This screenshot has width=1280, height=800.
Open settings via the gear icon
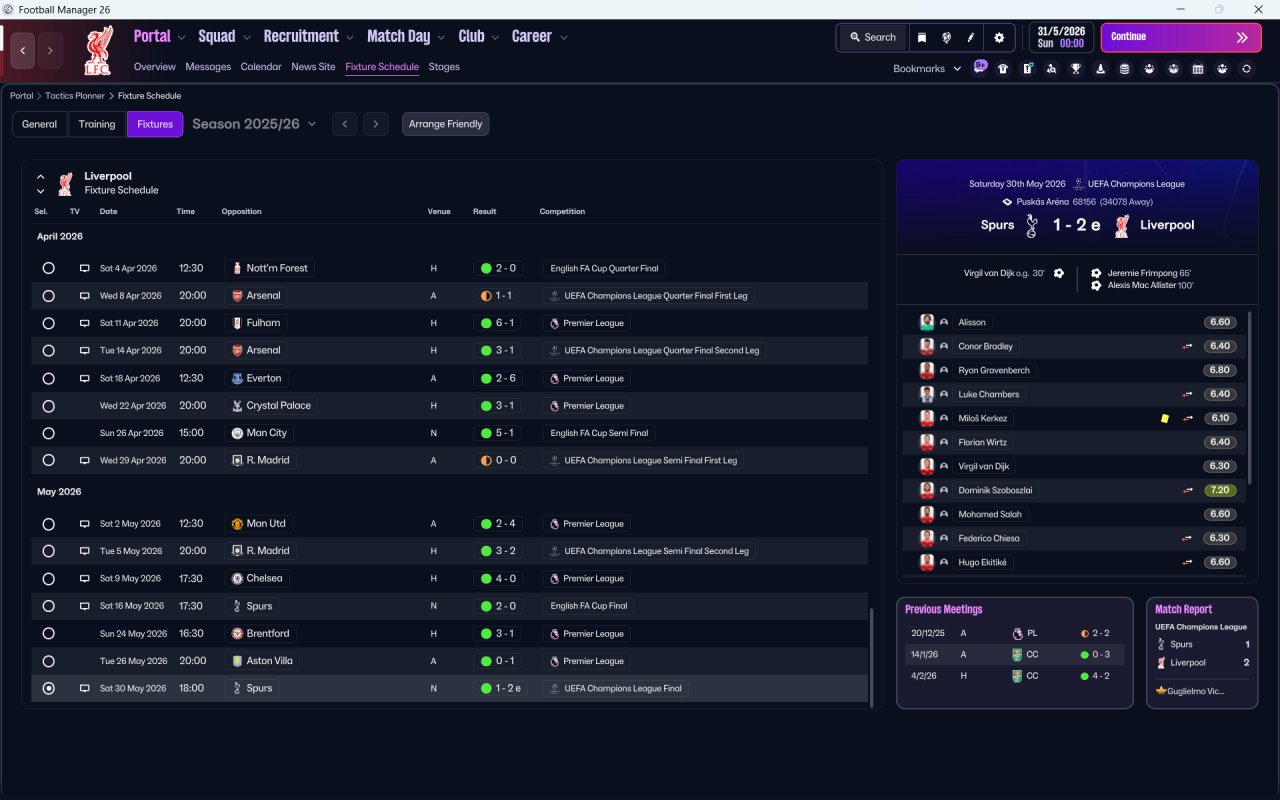[999, 37]
